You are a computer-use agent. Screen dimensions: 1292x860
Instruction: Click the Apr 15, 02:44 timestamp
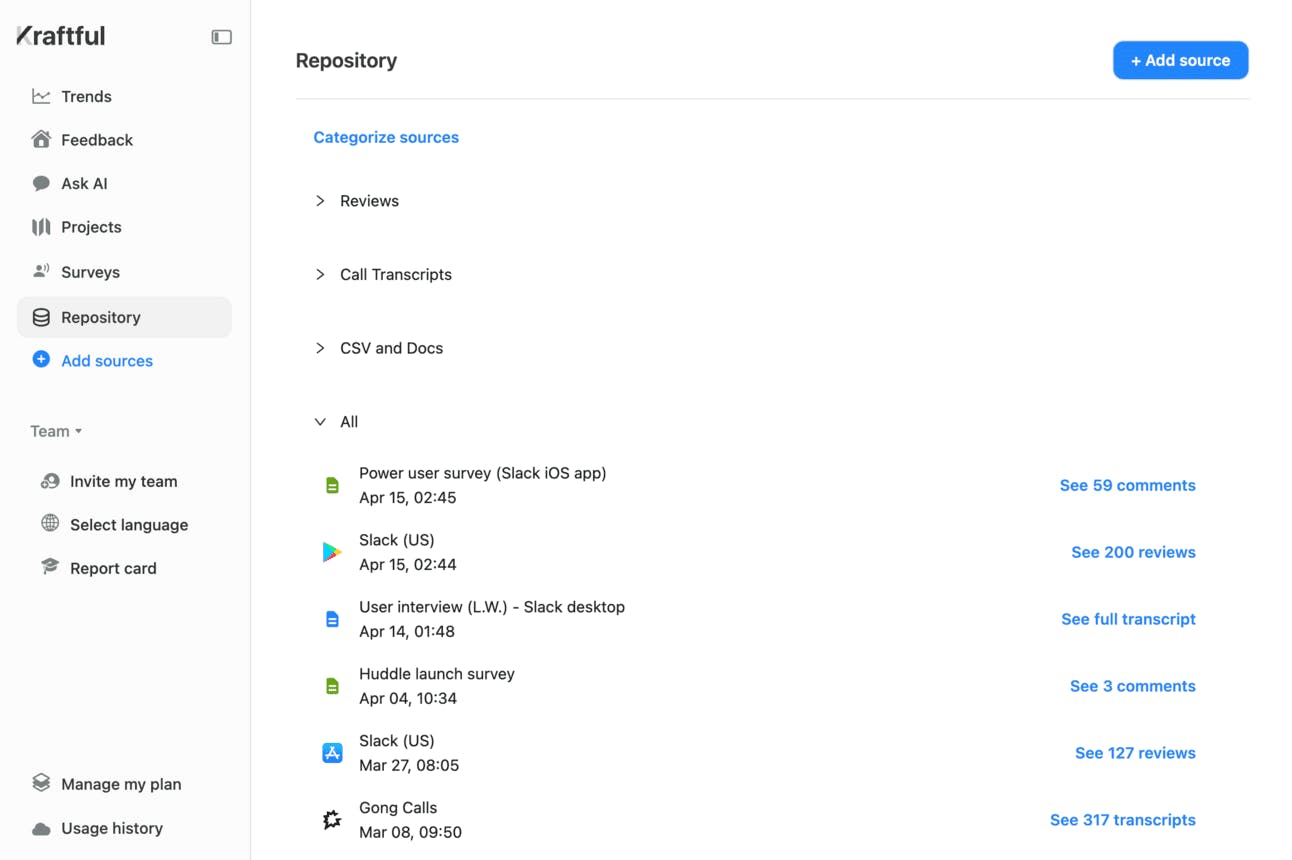[x=408, y=565]
